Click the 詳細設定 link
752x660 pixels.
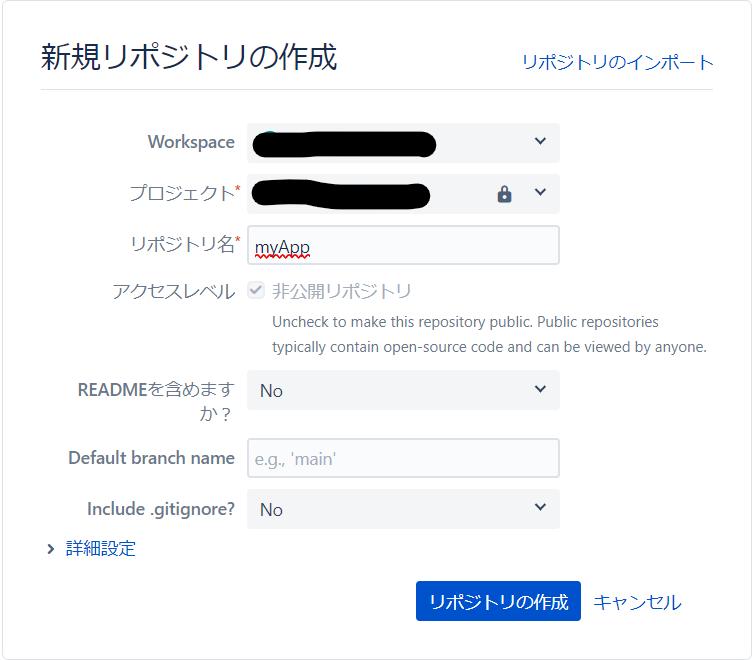point(101,549)
